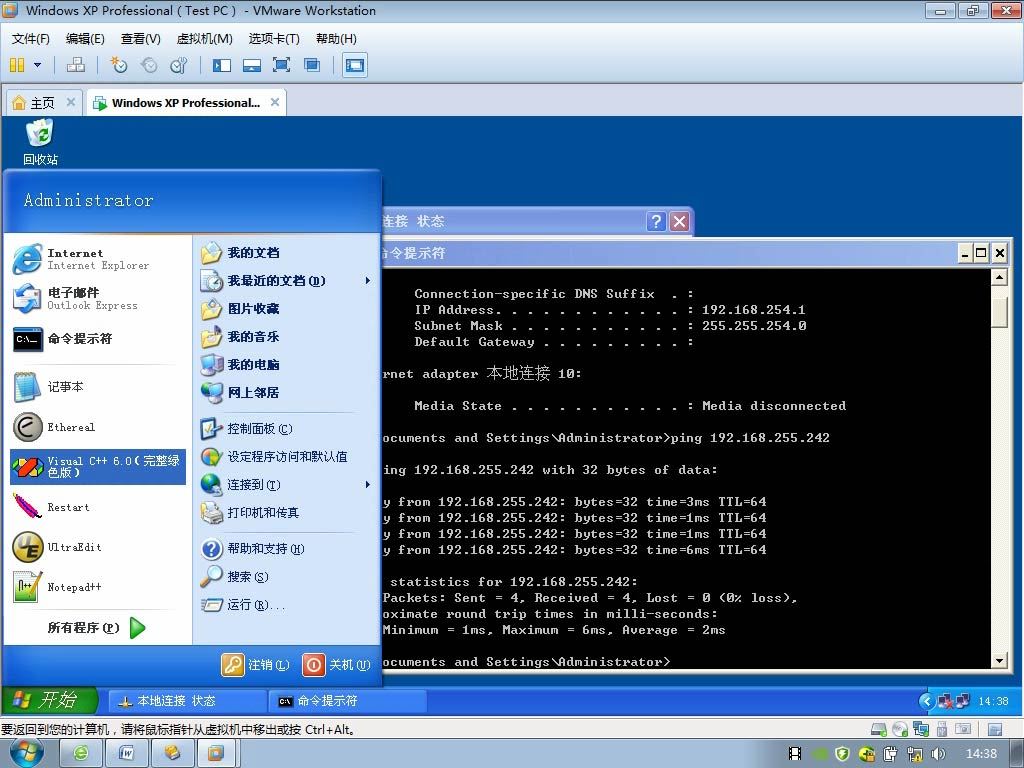Open 运行(R)... dialog

(287, 605)
